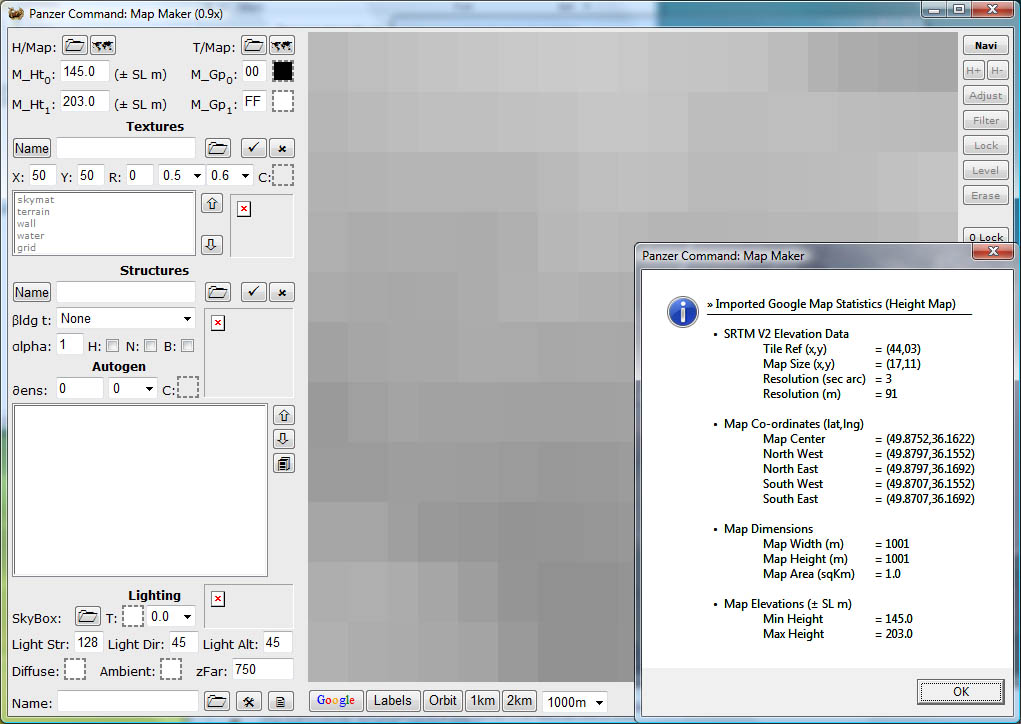Move structure item down in list
The height and width of the screenshot is (724, 1021).
[284, 439]
